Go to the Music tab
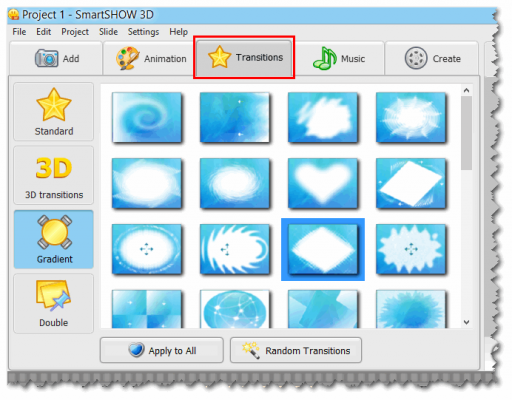 pos(339,59)
